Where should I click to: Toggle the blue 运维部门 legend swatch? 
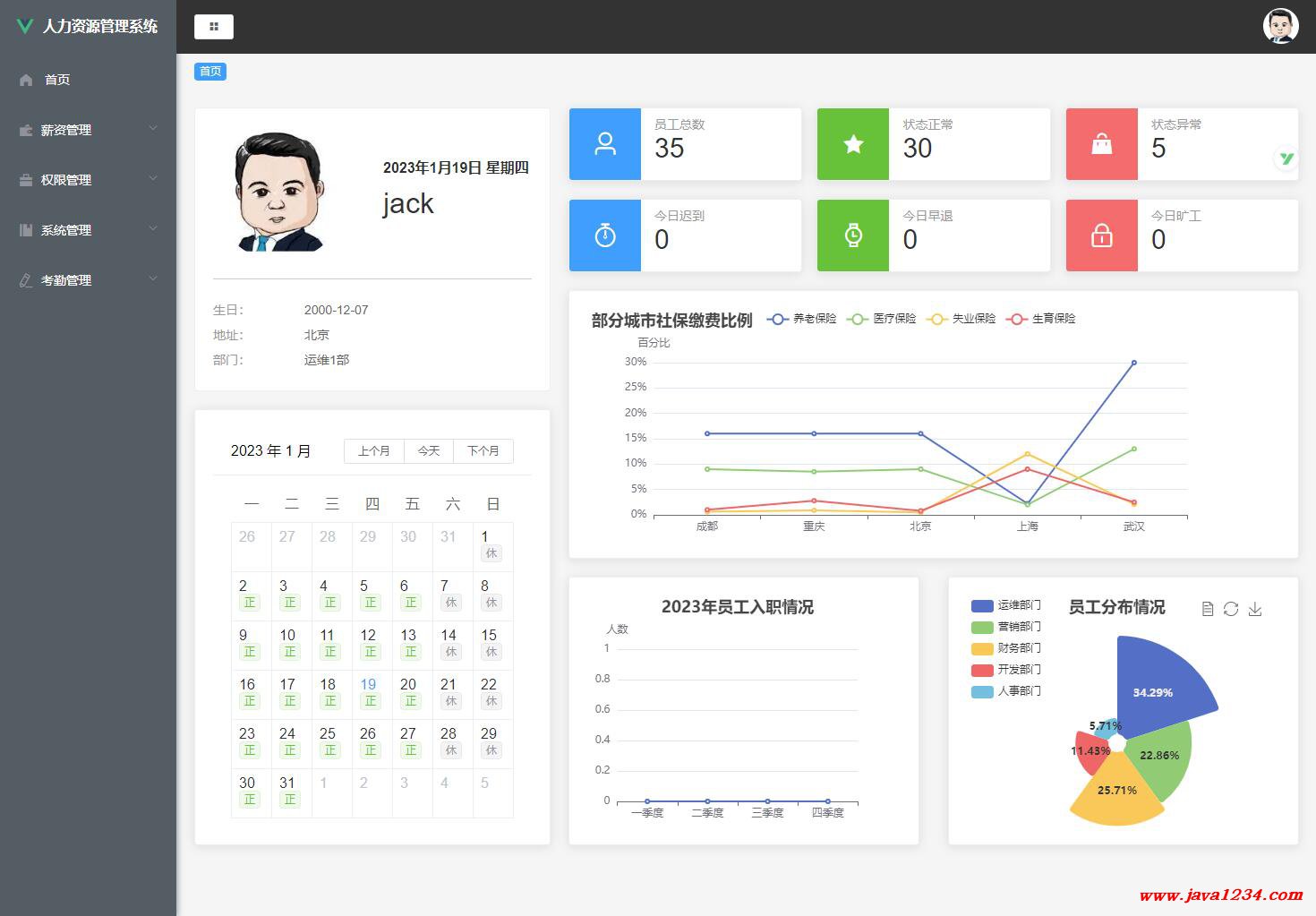[982, 605]
